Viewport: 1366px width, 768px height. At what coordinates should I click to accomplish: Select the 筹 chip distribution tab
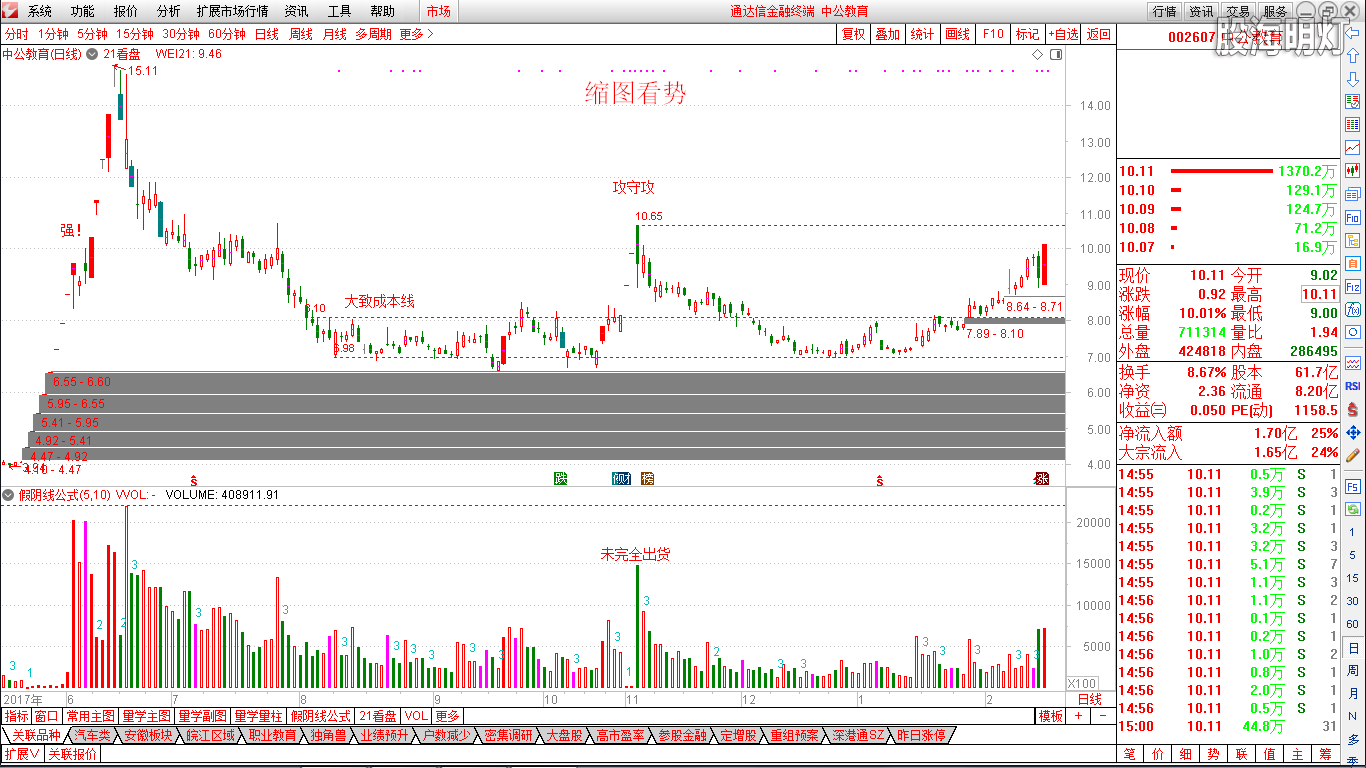[1326, 754]
